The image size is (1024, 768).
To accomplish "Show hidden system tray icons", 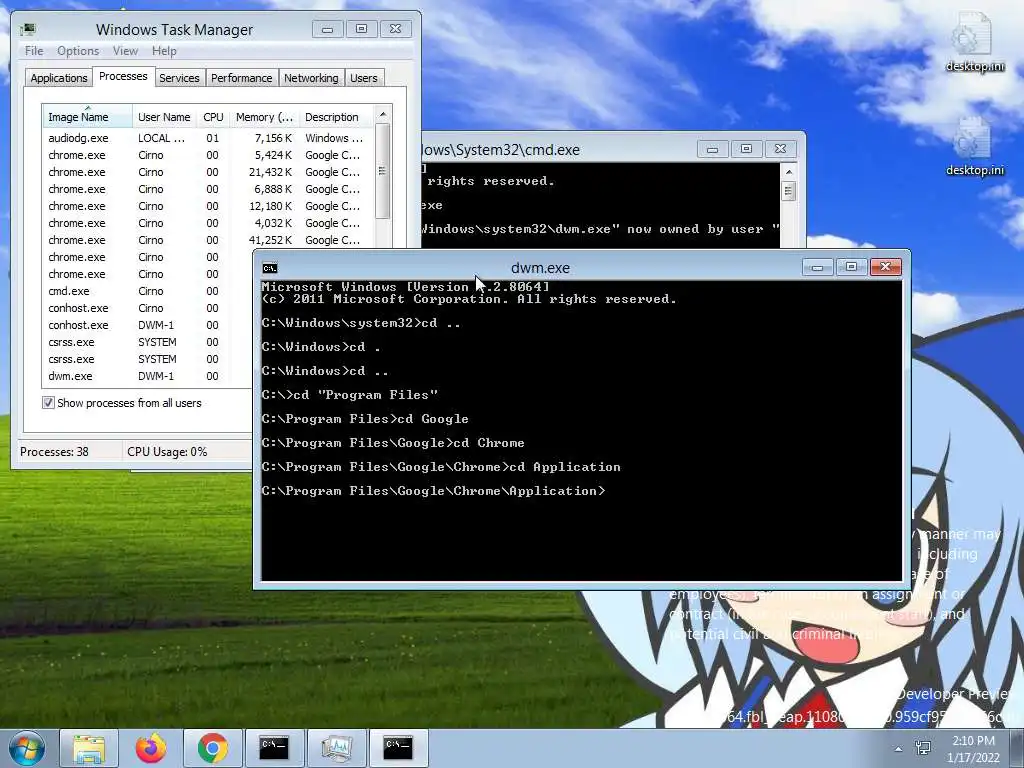I will click(x=899, y=749).
